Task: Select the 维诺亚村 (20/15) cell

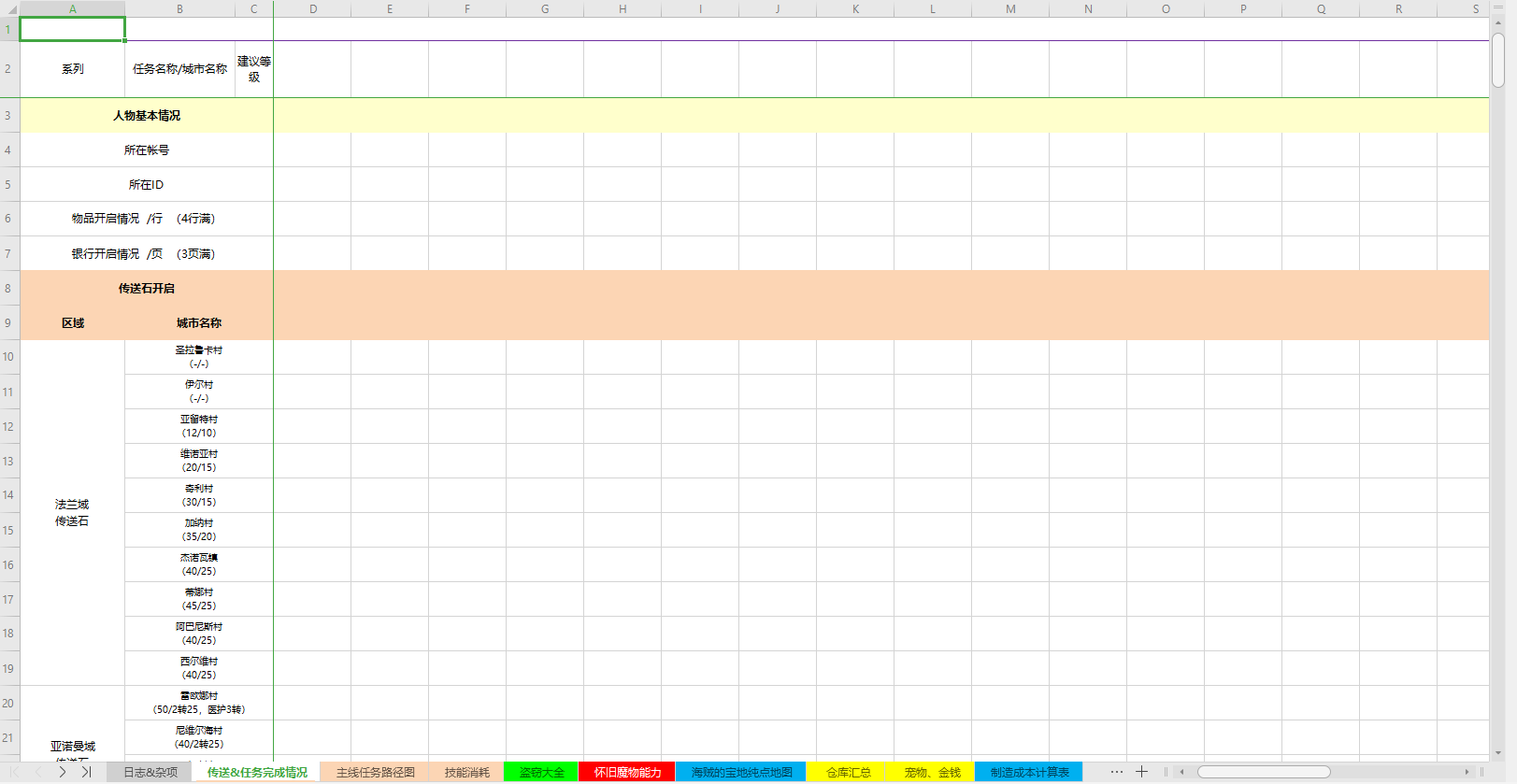Action: click(x=199, y=461)
